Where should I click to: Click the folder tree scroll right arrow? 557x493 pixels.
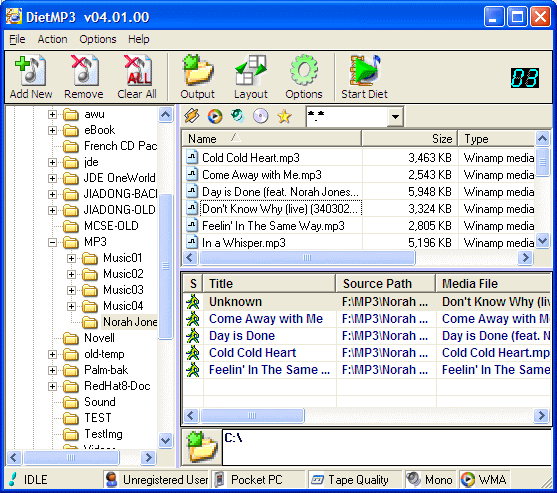tap(148, 457)
